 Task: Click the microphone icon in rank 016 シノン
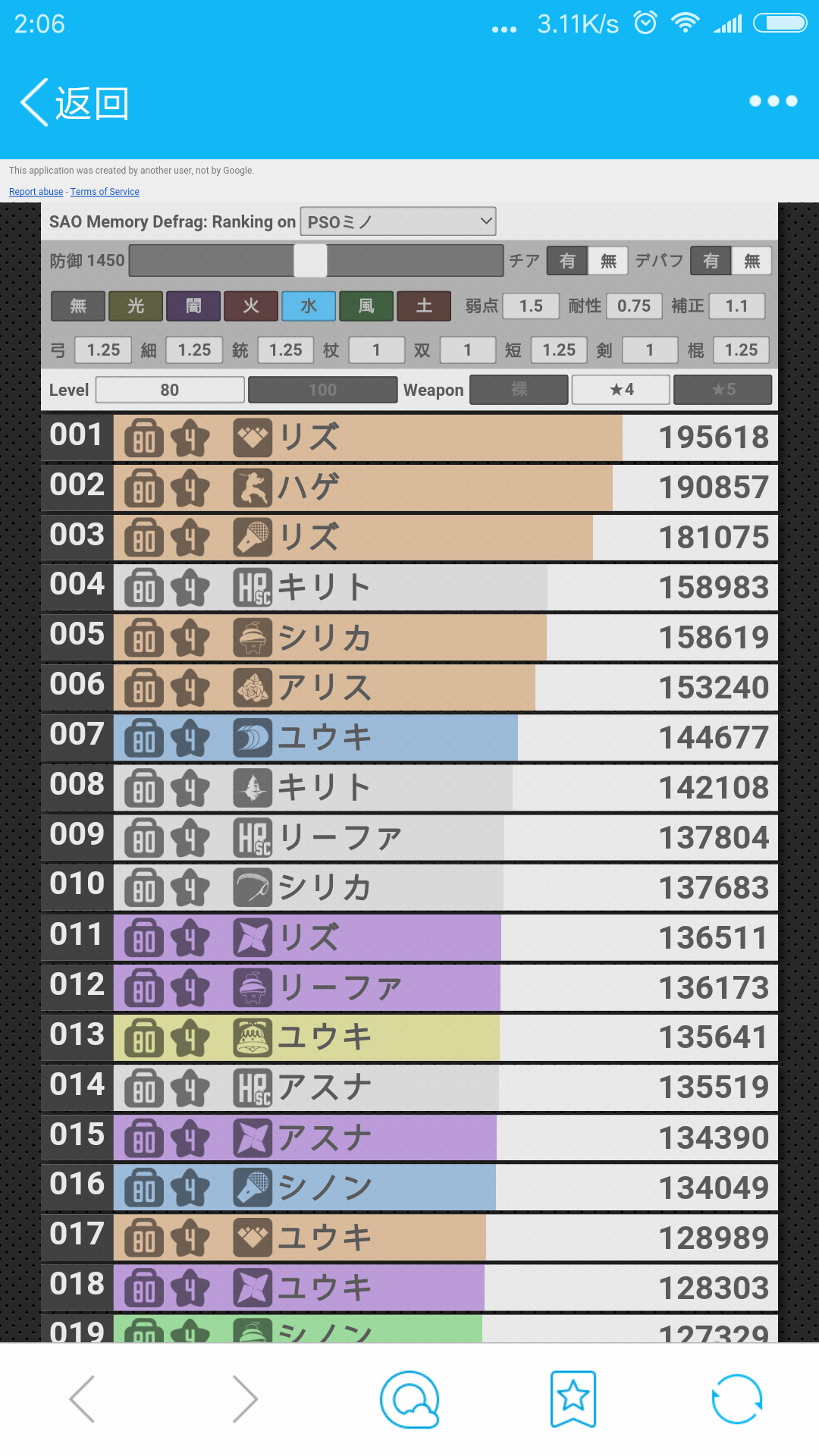252,1188
